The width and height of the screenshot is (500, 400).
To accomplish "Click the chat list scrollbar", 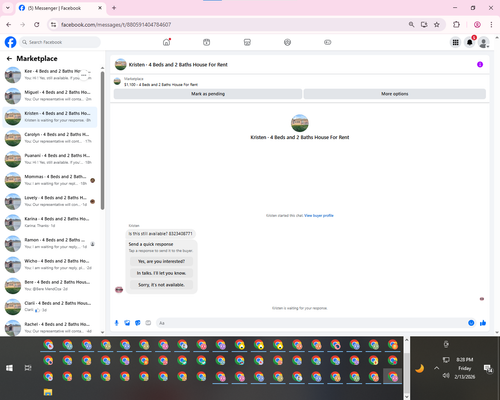I will click(x=102, y=140).
